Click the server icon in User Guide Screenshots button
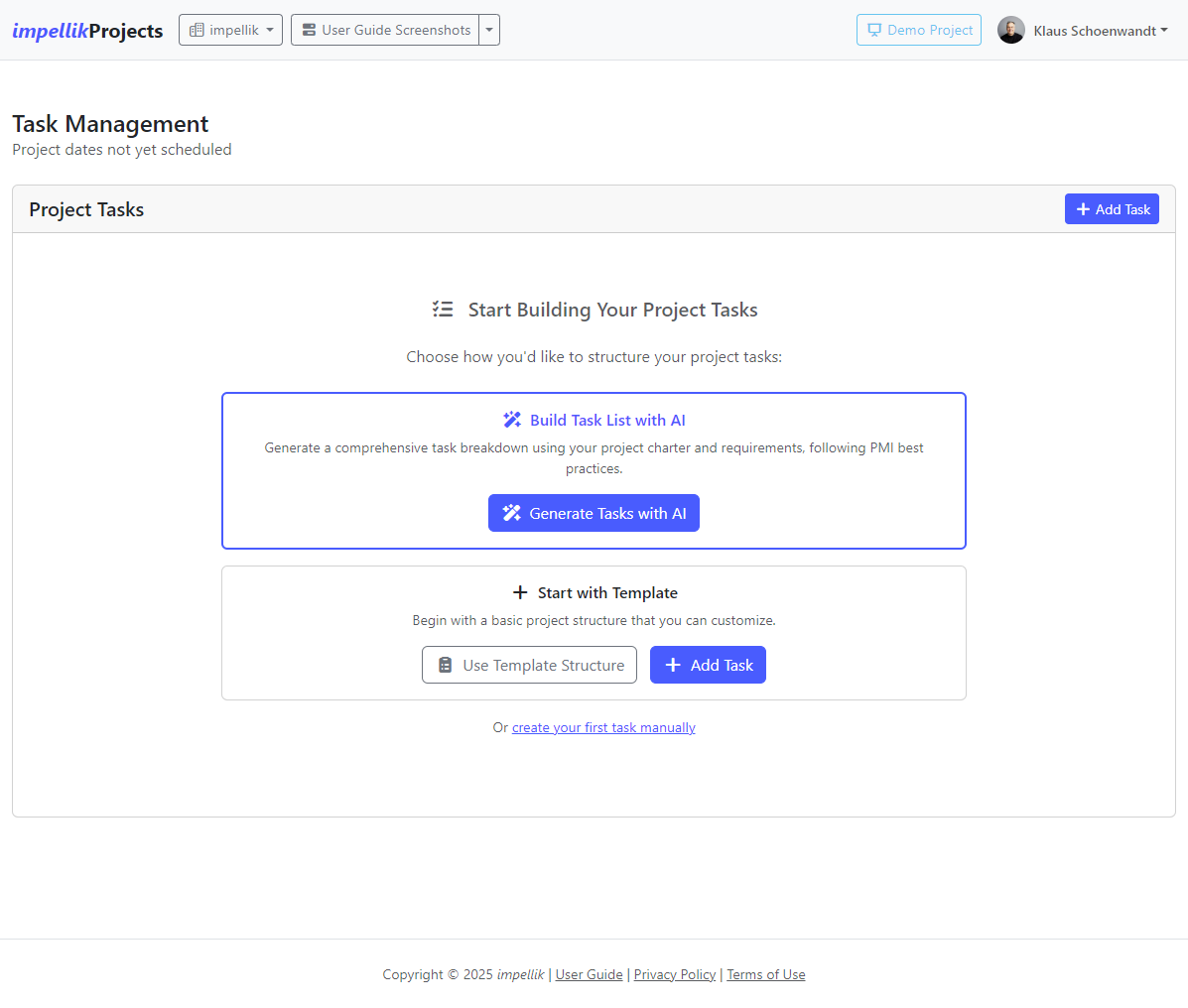The width and height of the screenshot is (1188, 1008). click(309, 31)
